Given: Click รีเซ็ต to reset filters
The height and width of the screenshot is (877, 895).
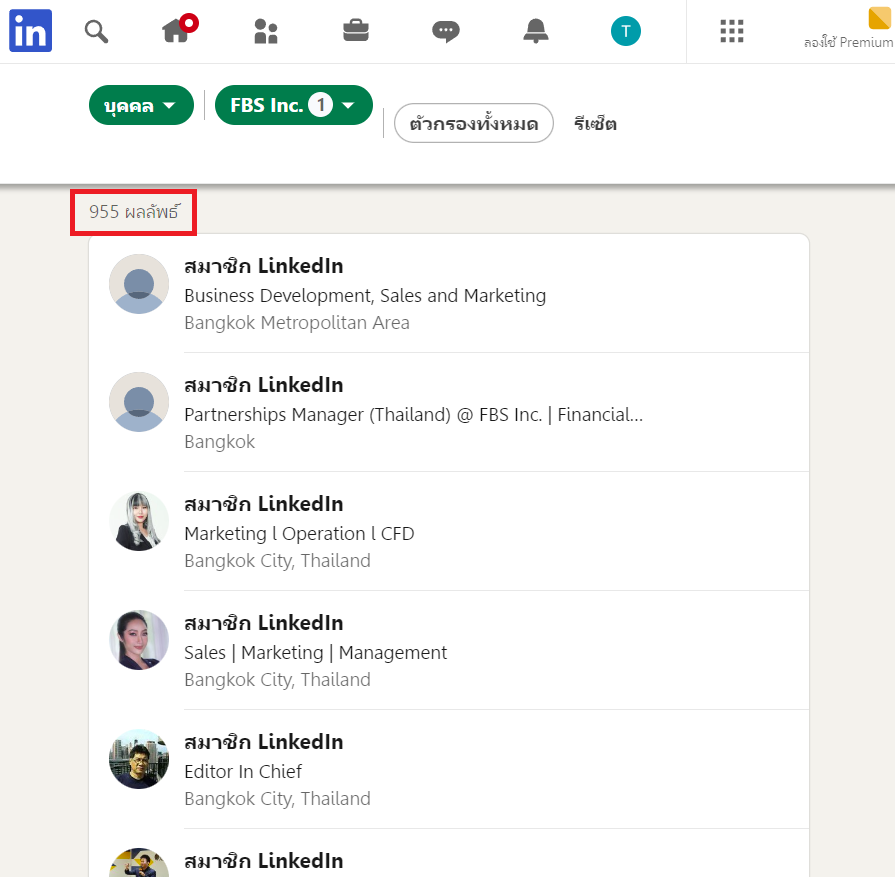Looking at the screenshot, I should 595,124.
